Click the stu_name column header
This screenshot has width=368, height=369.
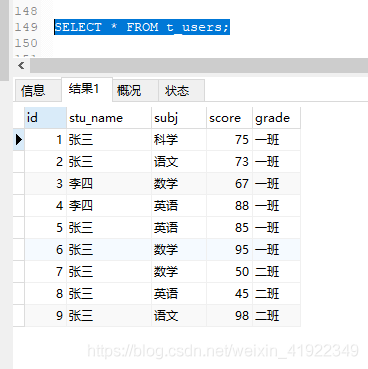pos(109,118)
